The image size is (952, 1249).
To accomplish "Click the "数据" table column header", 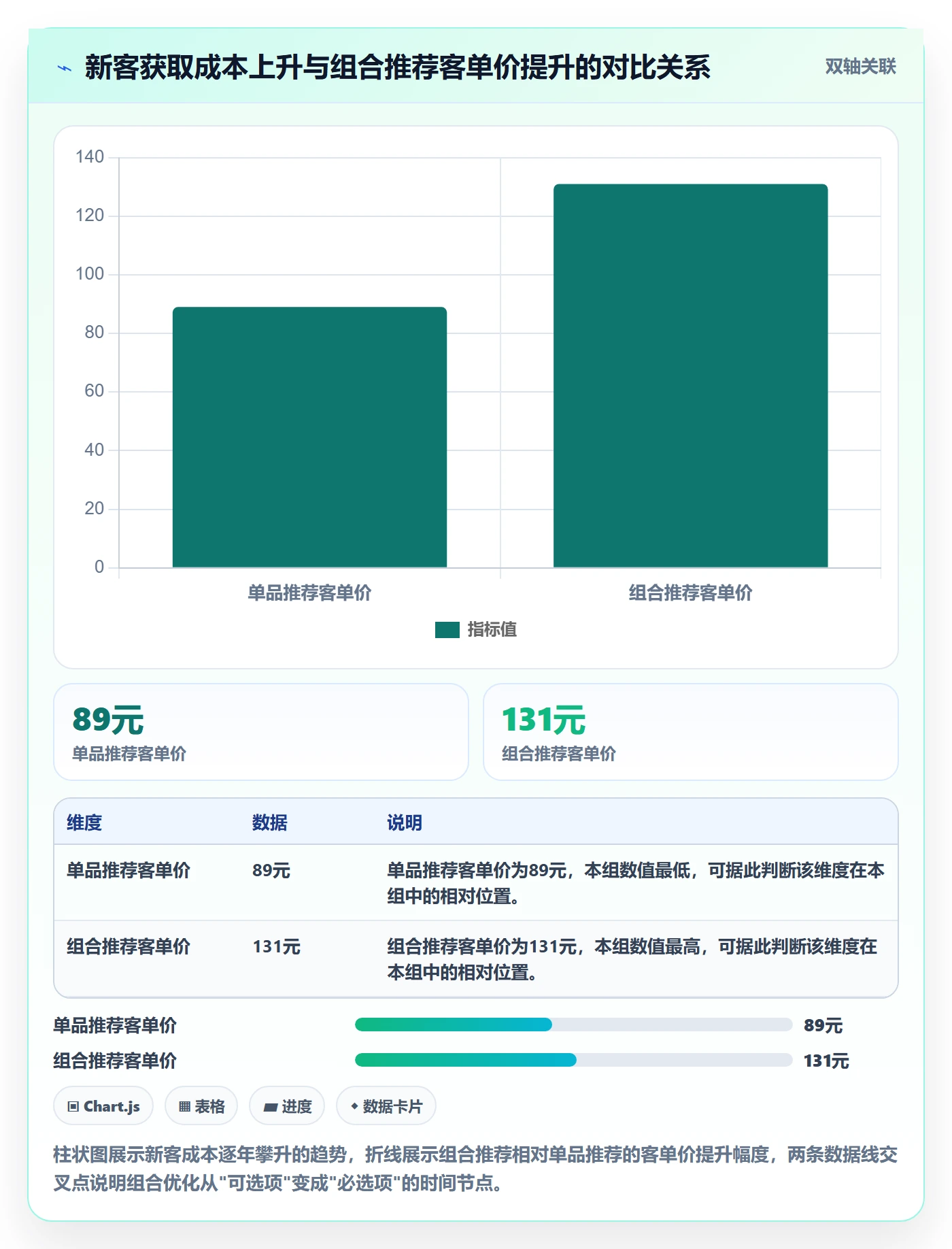I will (270, 822).
